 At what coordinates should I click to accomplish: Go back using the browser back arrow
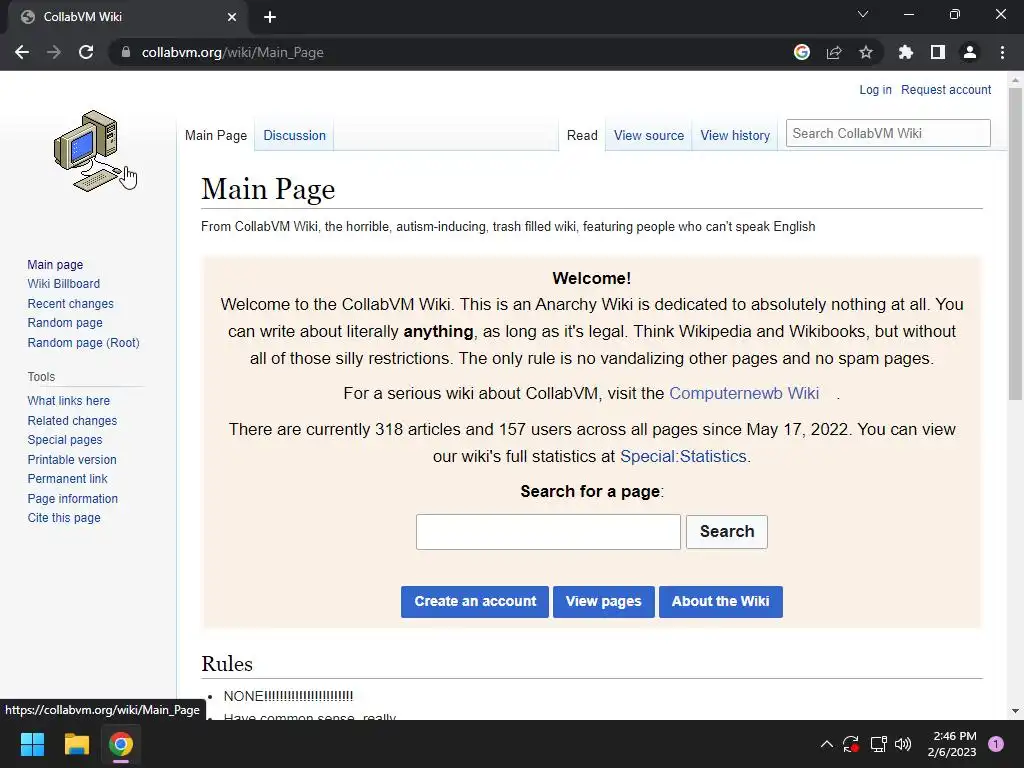(x=22, y=52)
